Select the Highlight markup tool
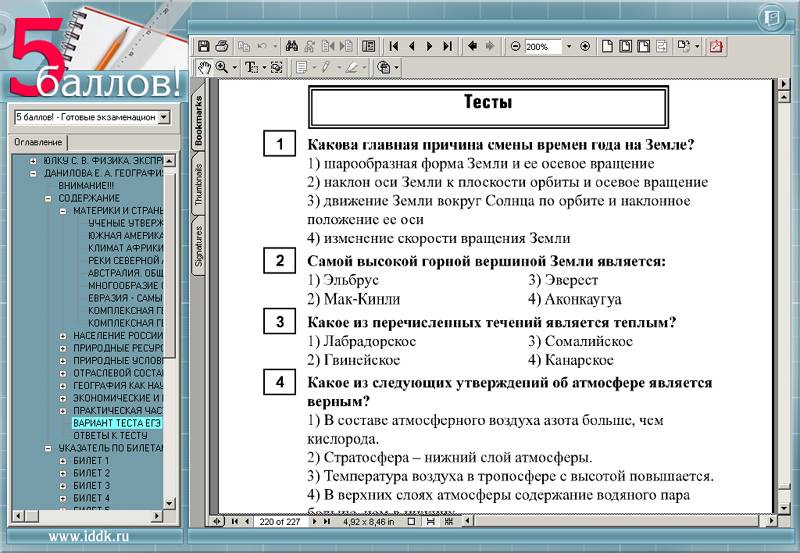This screenshot has width=800, height=553. 352,67
